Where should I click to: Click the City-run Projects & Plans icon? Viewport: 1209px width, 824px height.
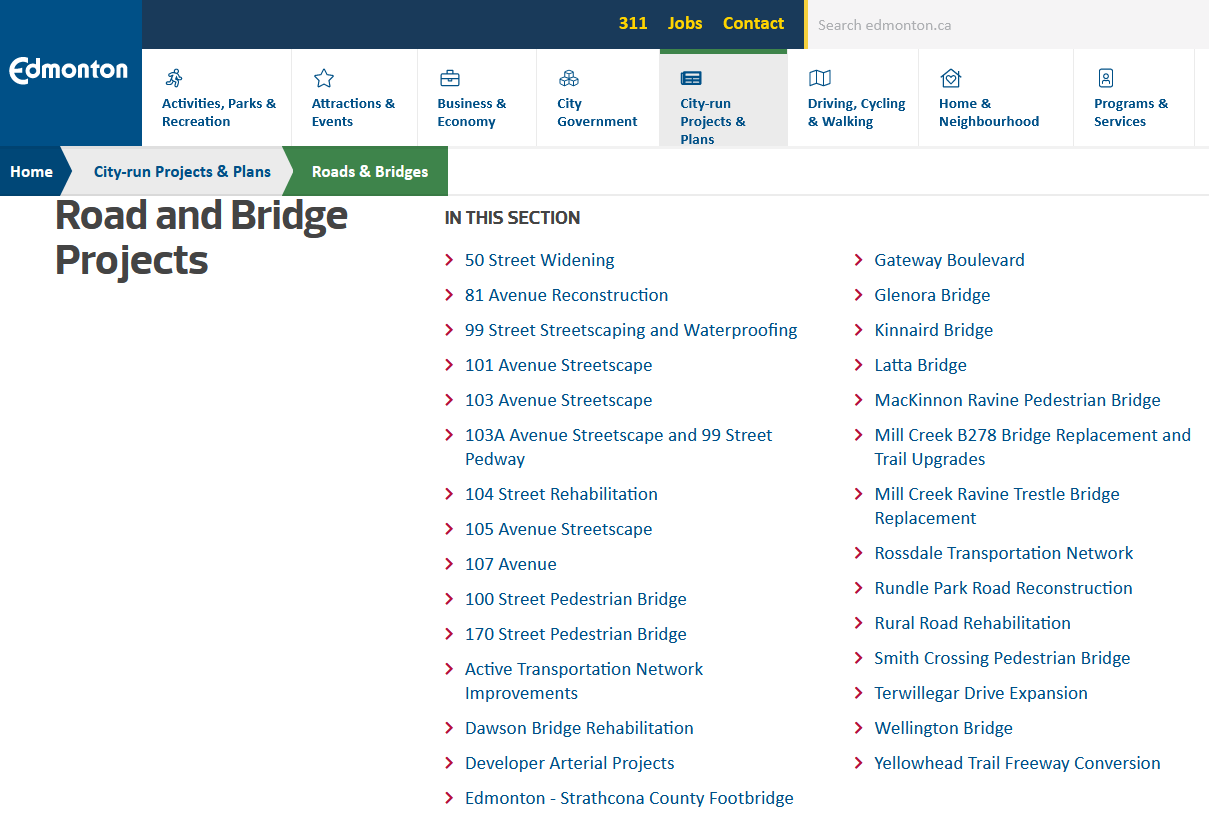pos(691,78)
